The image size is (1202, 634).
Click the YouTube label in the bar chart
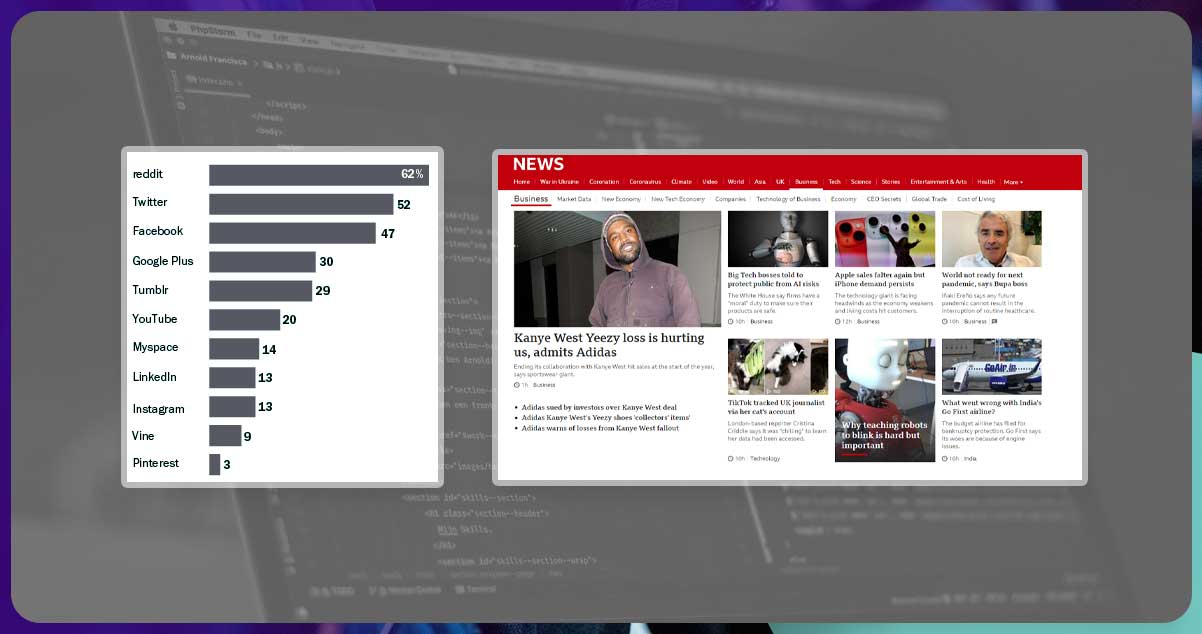tap(155, 319)
